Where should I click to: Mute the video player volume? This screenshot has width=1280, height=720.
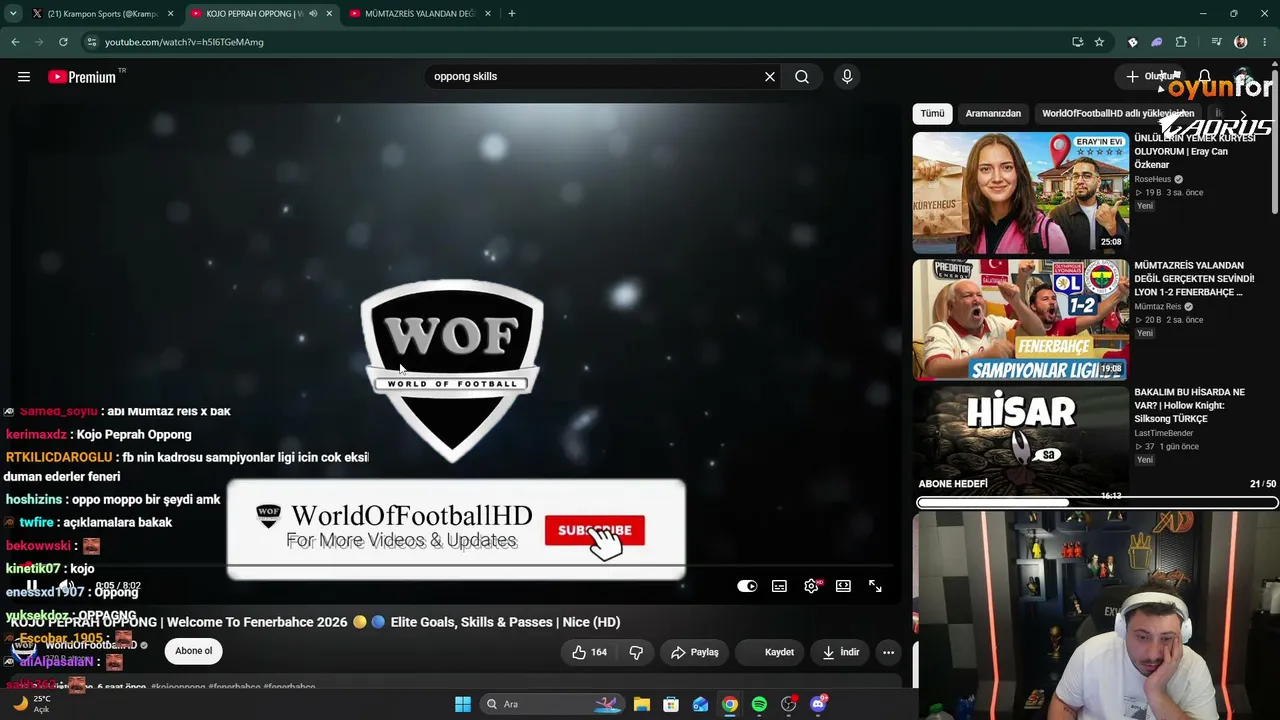[x=66, y=586]
